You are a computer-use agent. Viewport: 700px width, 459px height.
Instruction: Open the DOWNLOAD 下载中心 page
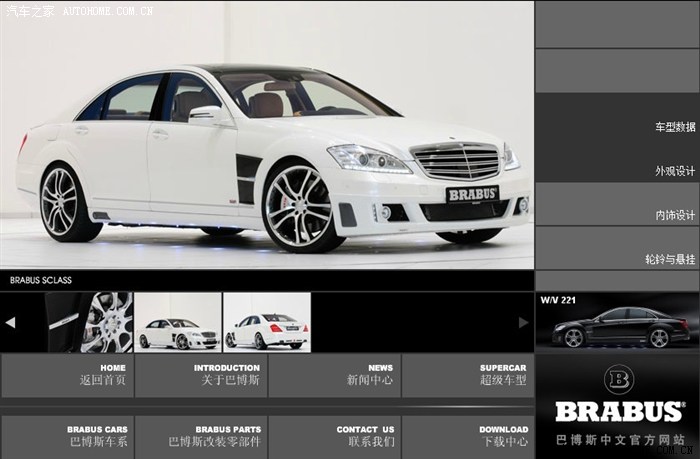(468, 436)
